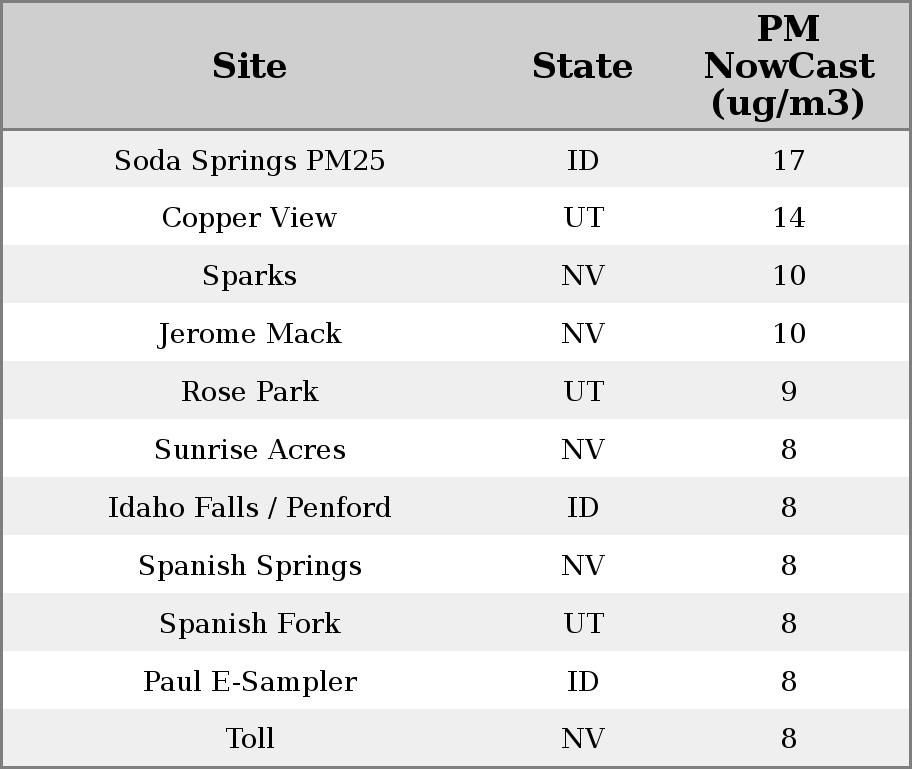Select the Idaho Falls / Penford row
The image size is (912, 769).
pos(249,508)
